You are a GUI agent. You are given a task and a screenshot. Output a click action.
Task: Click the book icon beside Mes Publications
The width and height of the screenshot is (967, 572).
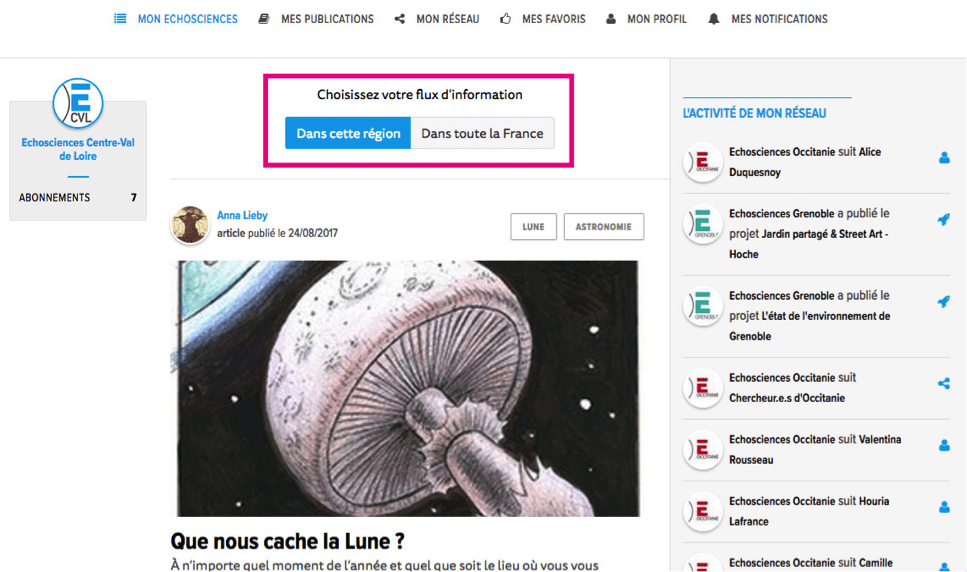[264, 18]
